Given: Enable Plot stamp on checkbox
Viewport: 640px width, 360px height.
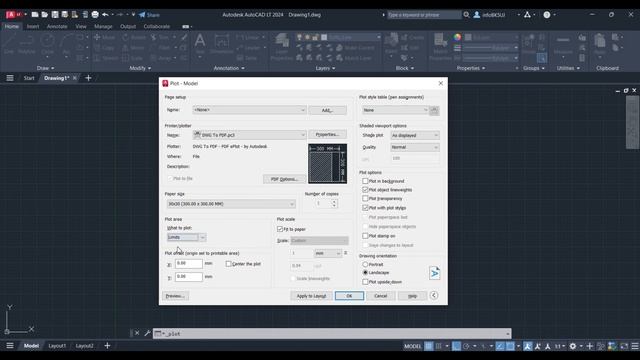Looking at the screenshot, I should 365,236.
